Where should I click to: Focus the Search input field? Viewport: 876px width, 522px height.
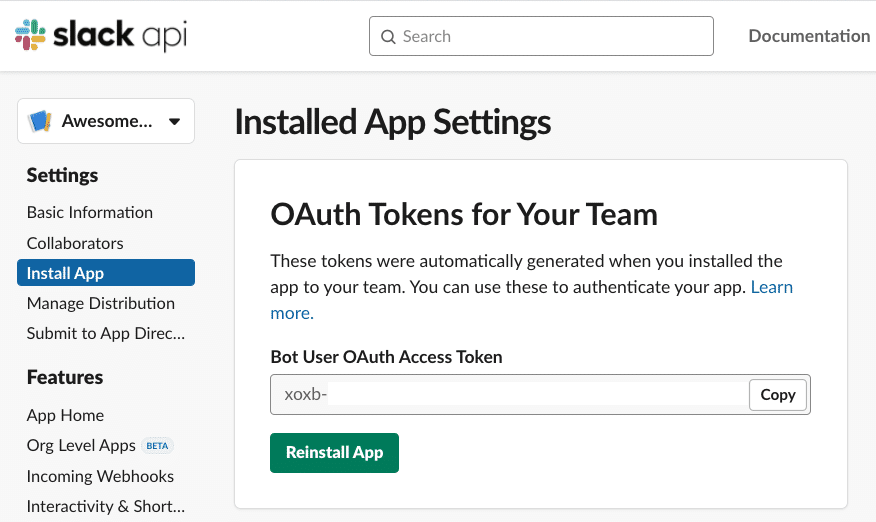[x=541, y=36]
